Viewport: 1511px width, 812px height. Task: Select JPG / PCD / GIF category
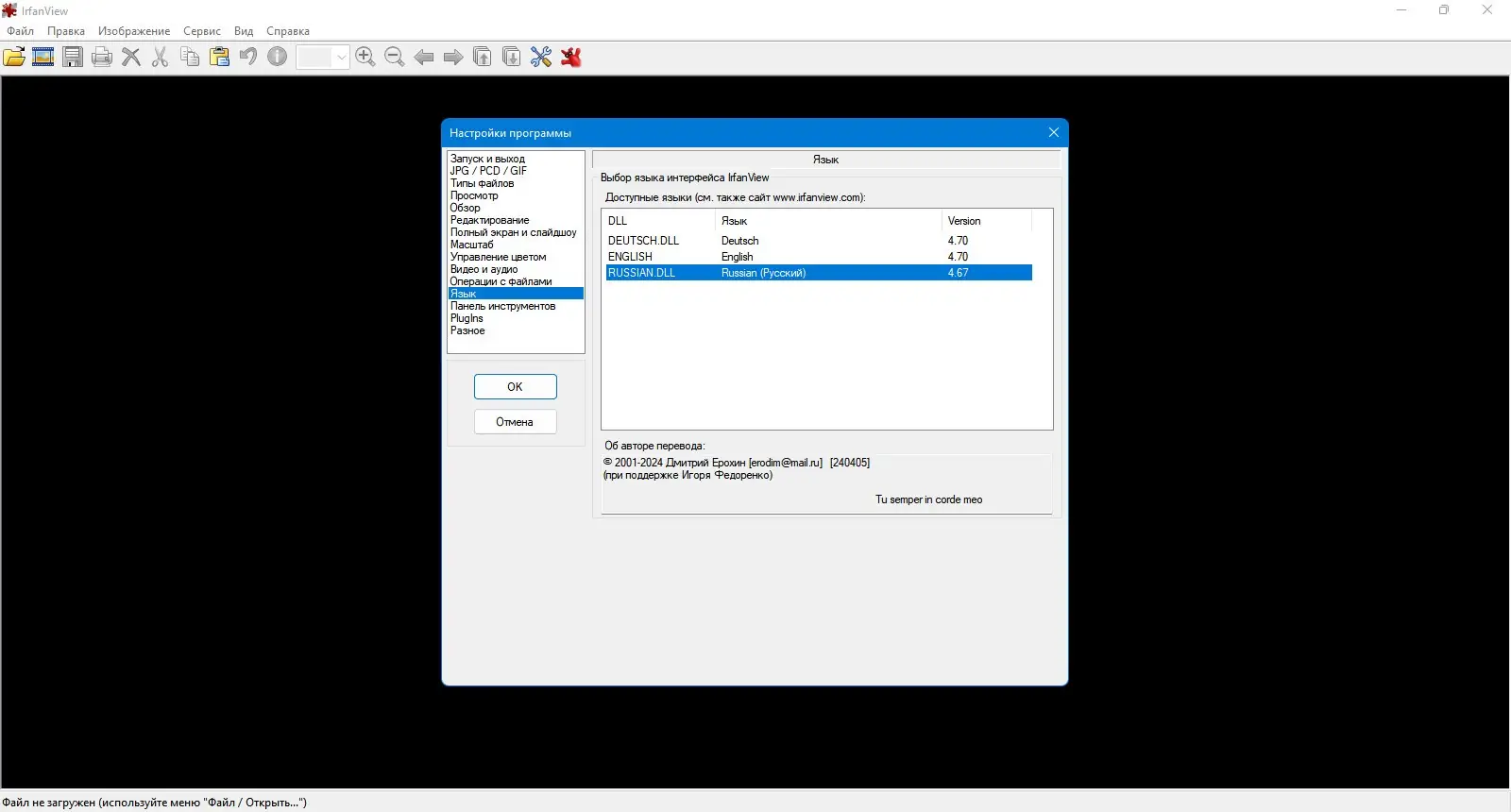tap(516, 171)
